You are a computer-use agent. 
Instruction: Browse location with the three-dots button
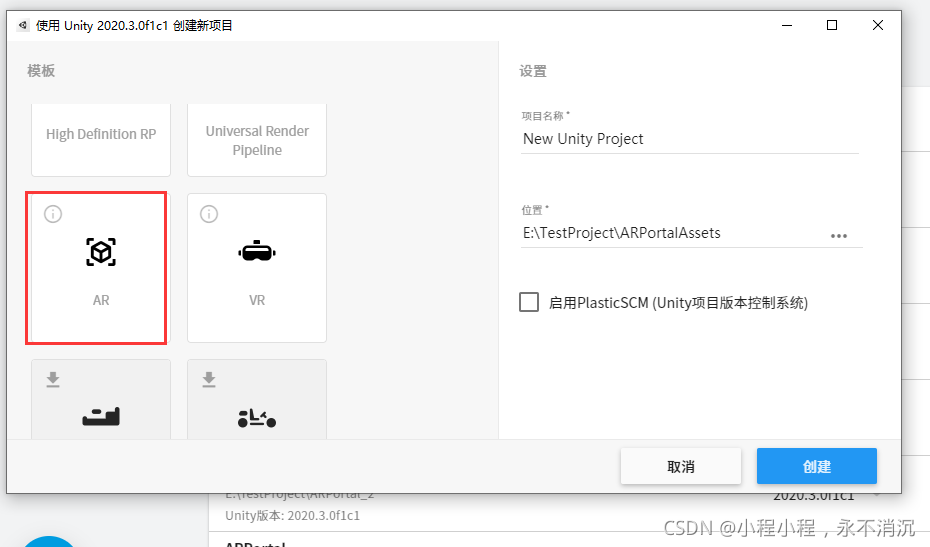point(839,236)
